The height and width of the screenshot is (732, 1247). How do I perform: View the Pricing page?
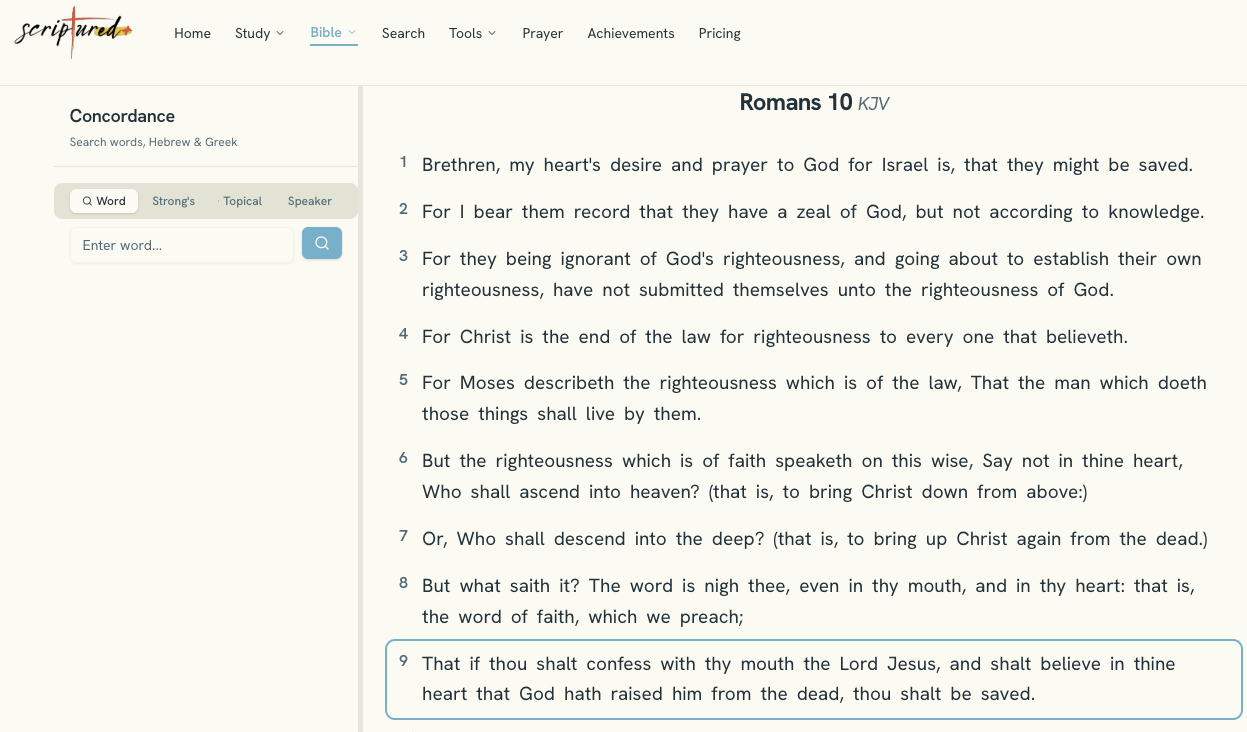coord(720,33)
